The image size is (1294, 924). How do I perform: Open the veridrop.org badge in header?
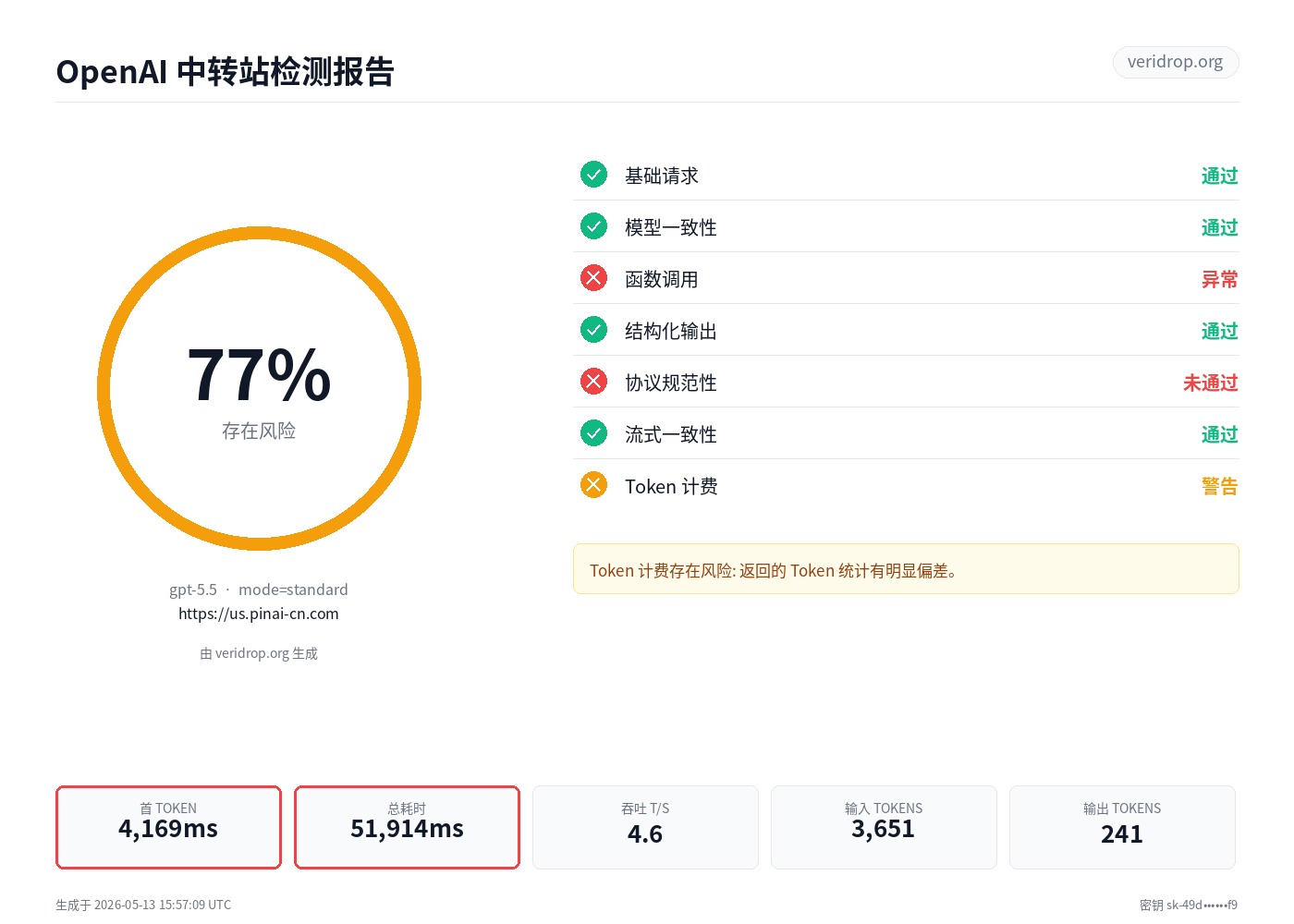[x=1175, y=62]
